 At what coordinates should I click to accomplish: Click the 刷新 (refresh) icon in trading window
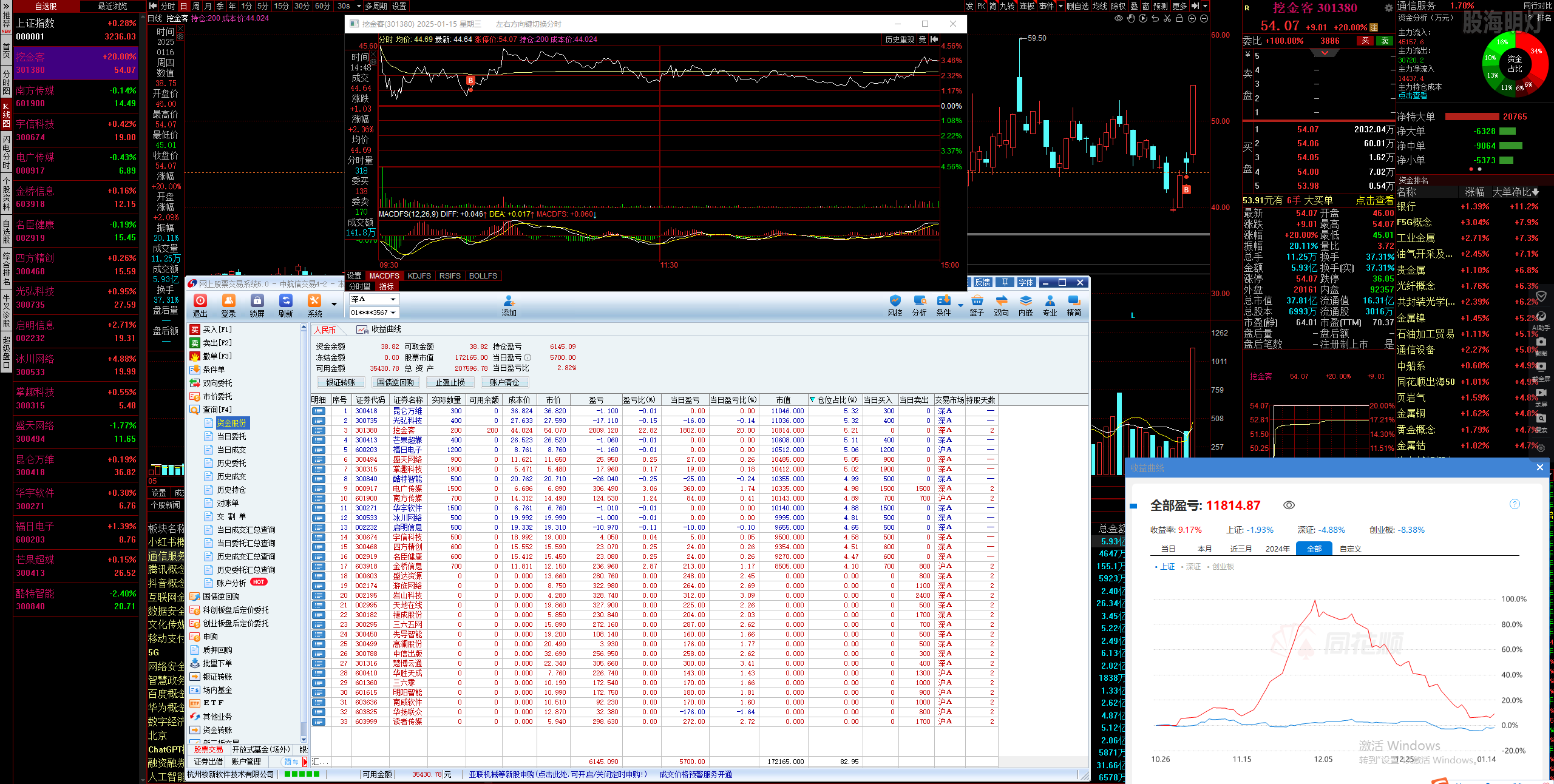point(285,305)
